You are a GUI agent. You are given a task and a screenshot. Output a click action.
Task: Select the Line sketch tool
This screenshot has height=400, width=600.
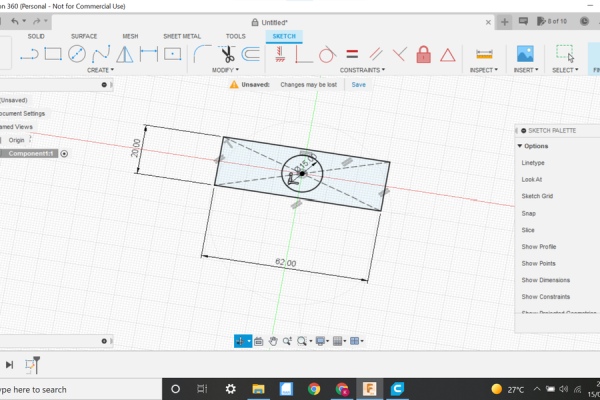point(29,54)
